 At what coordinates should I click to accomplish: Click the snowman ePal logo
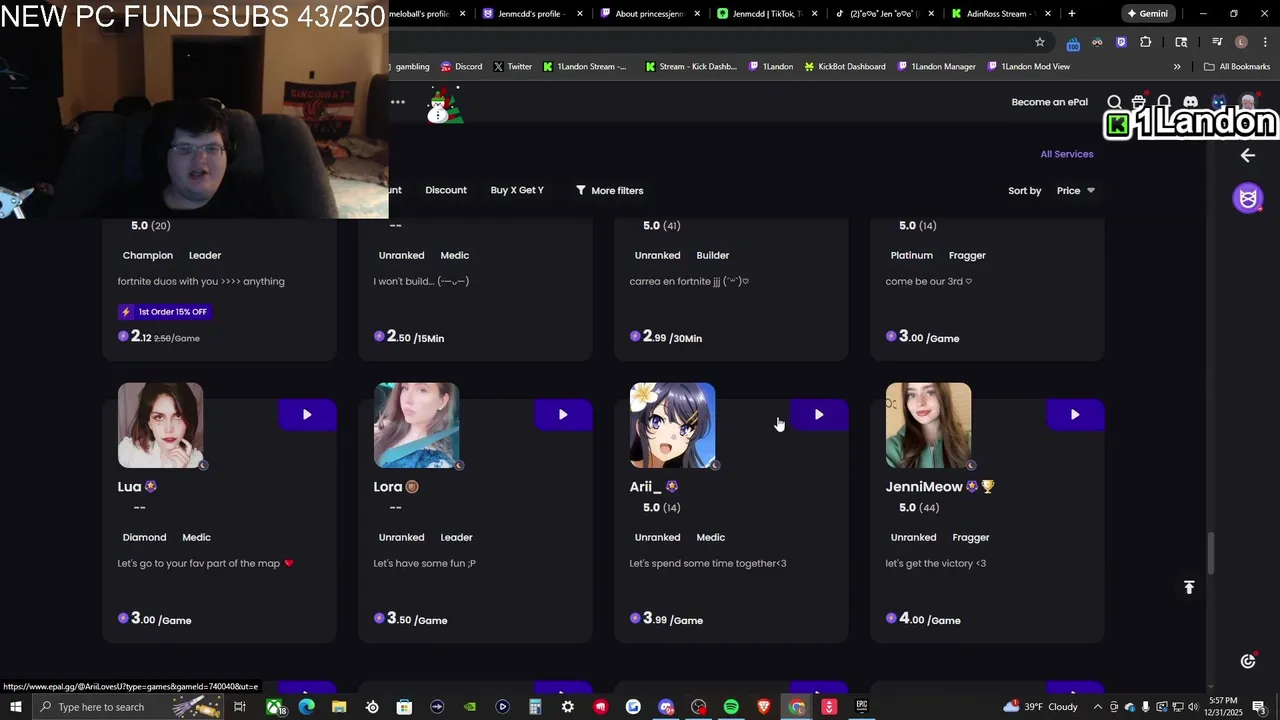(x=445, y=104)
